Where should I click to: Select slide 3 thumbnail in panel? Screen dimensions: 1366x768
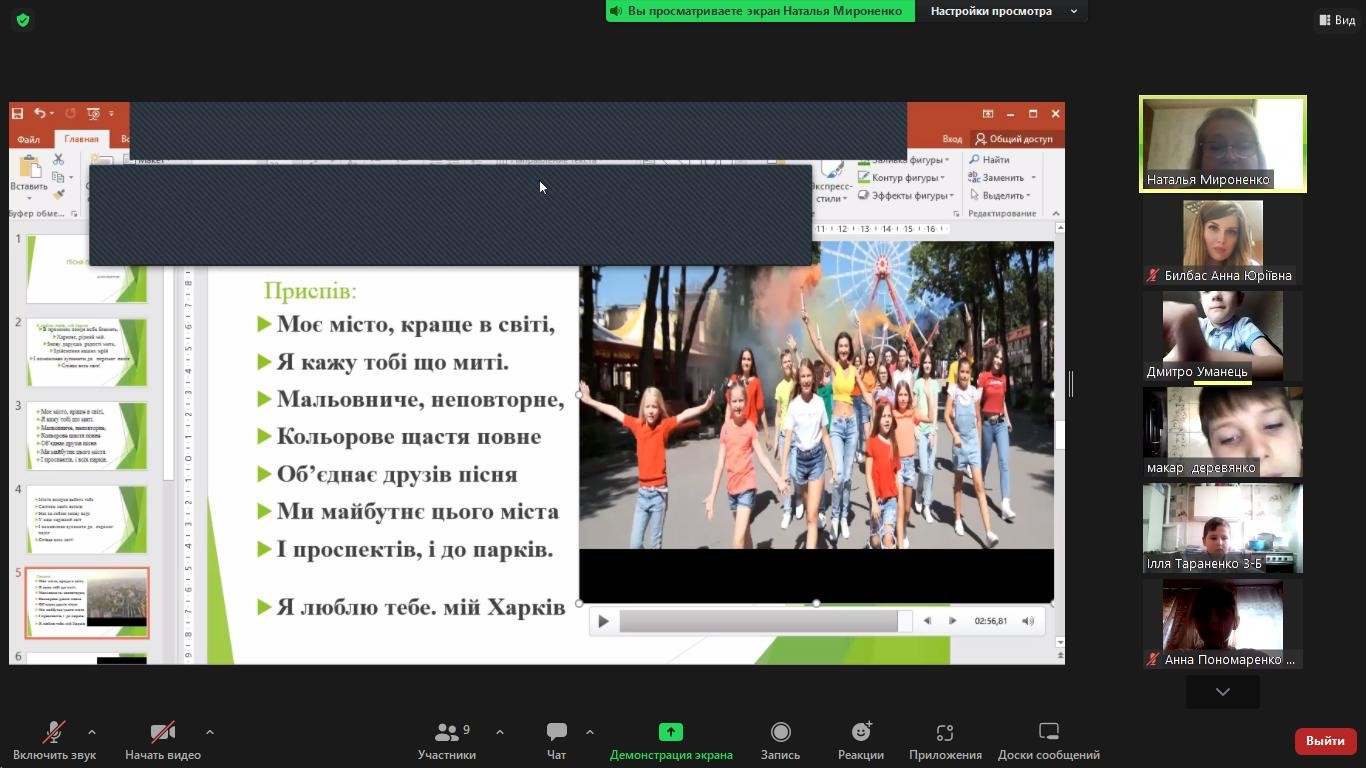click(87, 437)
